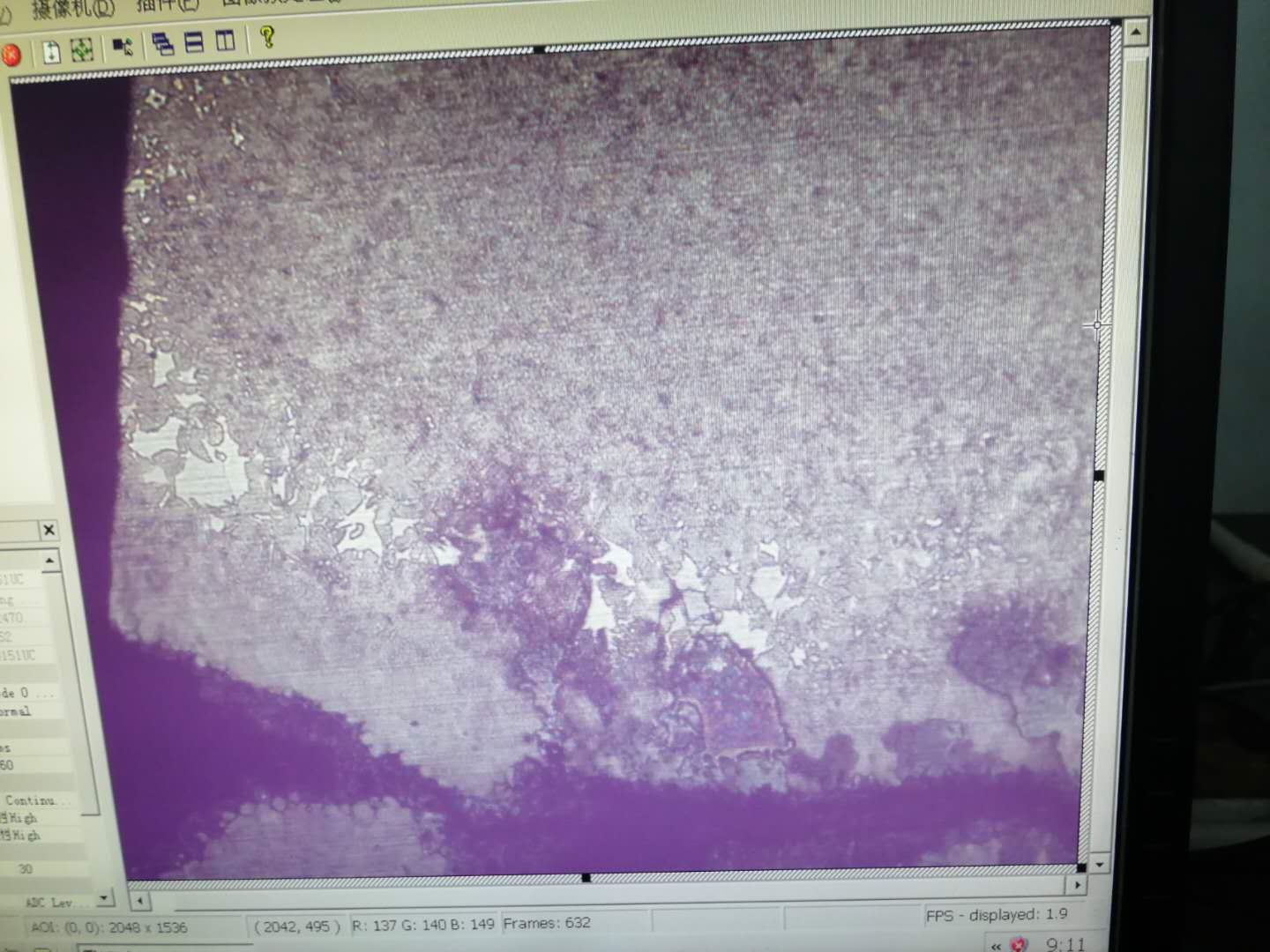
Task: Click the down arrow beside ADC Lev
Action: pos(105,898)
